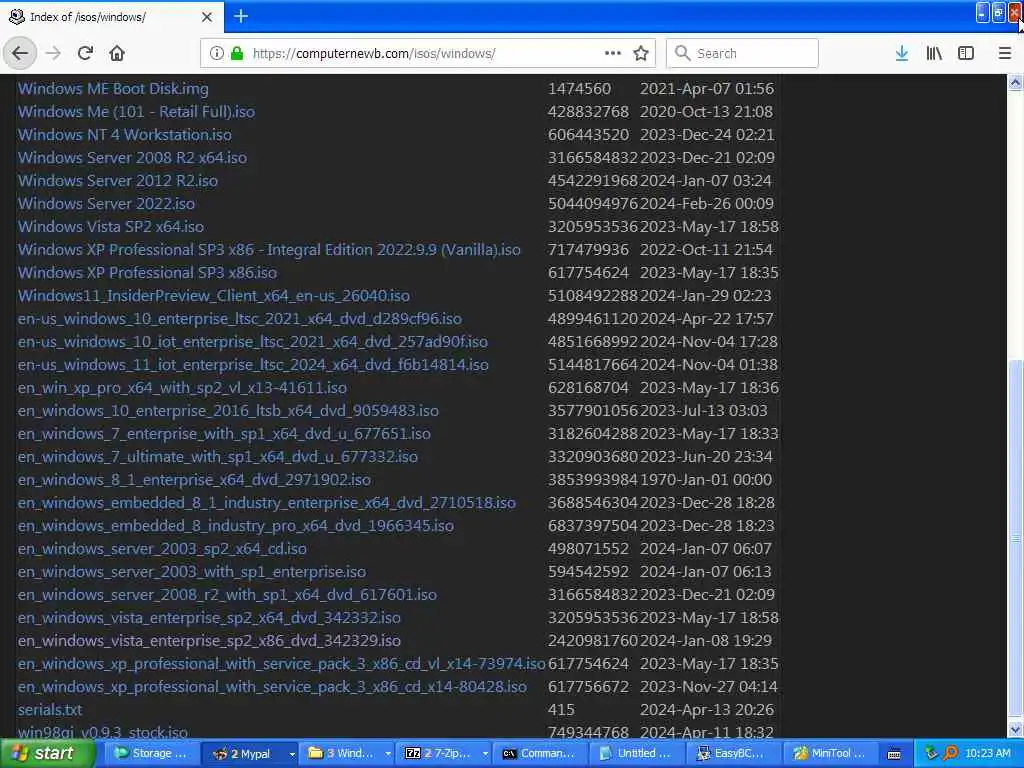Open the downloads panel
Image resolution: width=1024 pixels, height=768 pixels.
902,53
